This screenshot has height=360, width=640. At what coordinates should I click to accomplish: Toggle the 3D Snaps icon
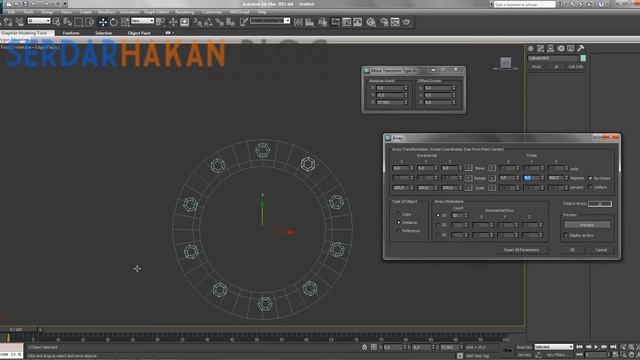(197, 22)
